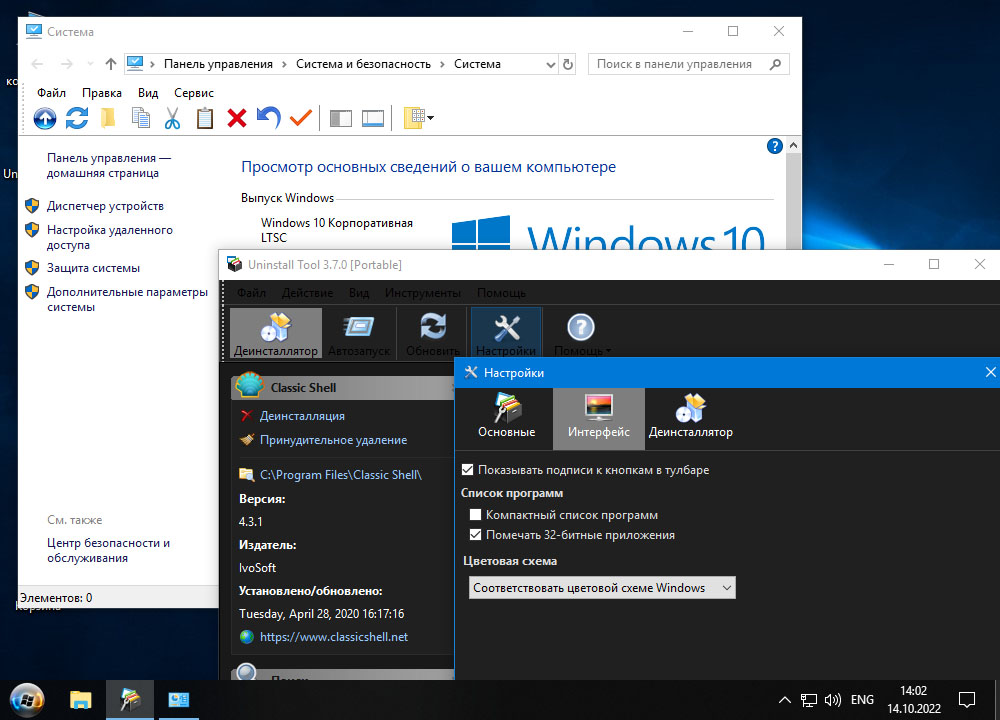Click the yellow folder icon in the Система toolbar
The width and height of the screenshot is (1000, 720).
108,118
